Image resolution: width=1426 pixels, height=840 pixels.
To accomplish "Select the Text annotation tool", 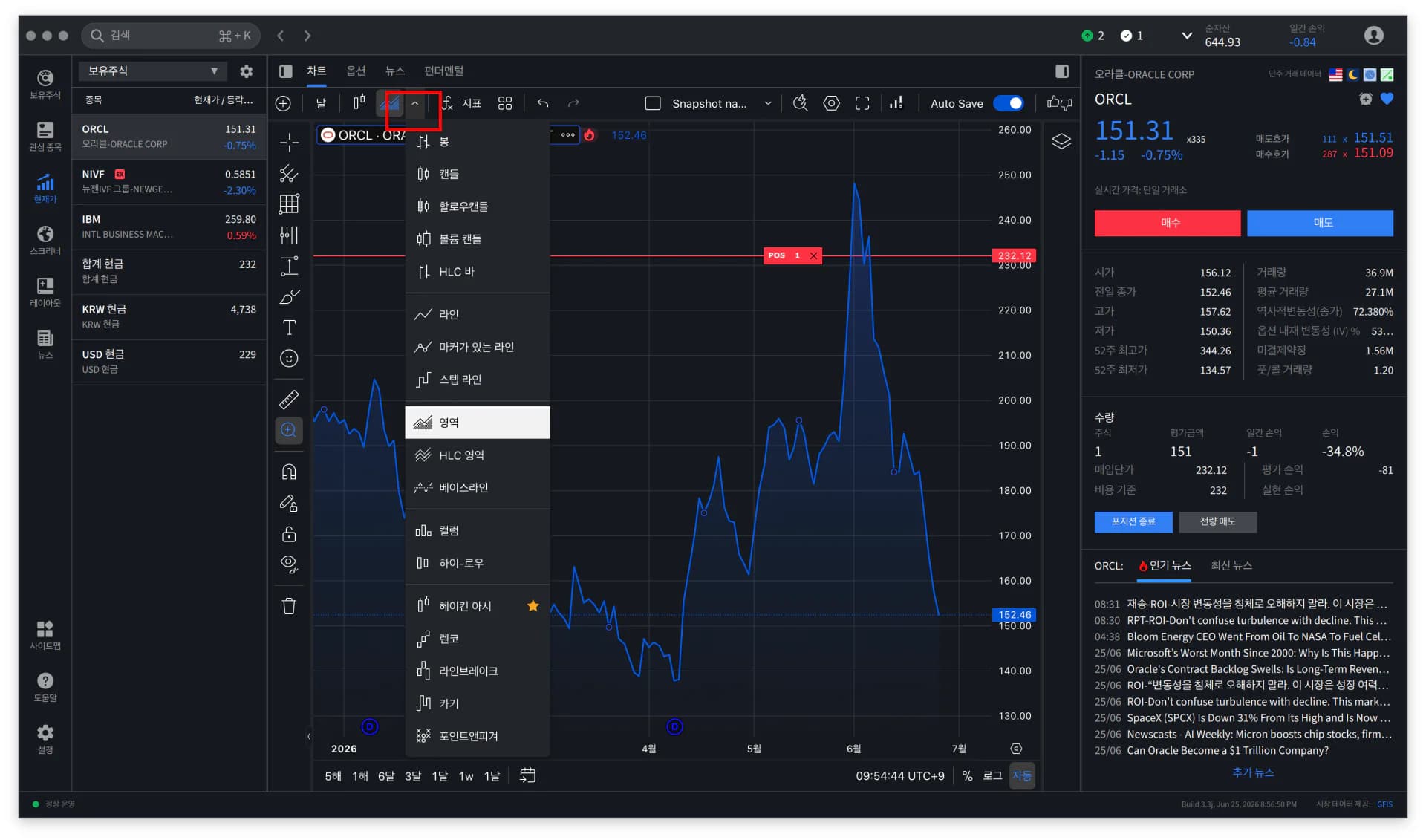I will [x=289, y=328].
